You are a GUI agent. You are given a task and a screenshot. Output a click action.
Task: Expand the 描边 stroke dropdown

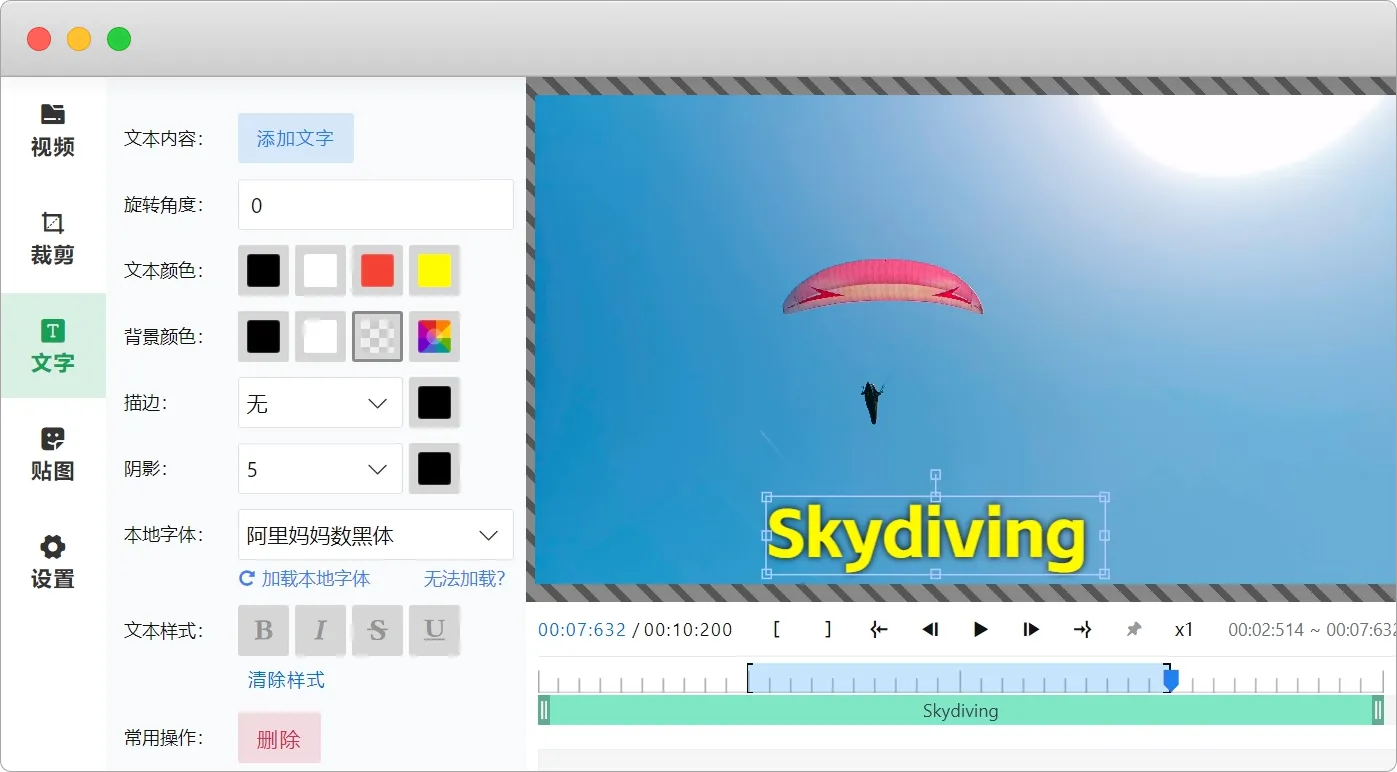(320, 403)
